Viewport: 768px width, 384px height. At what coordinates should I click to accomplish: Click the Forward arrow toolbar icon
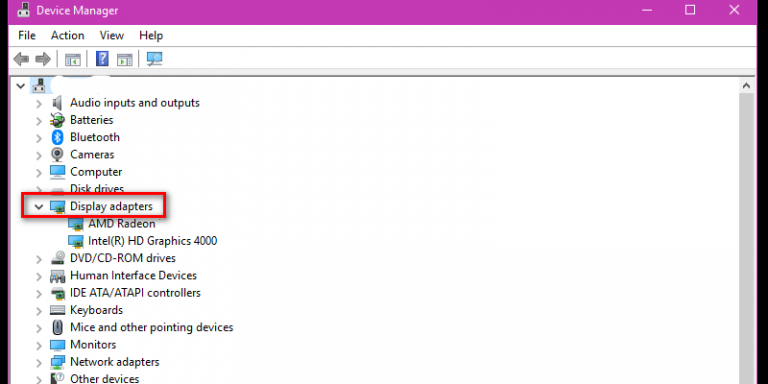[x=43, y=59]
